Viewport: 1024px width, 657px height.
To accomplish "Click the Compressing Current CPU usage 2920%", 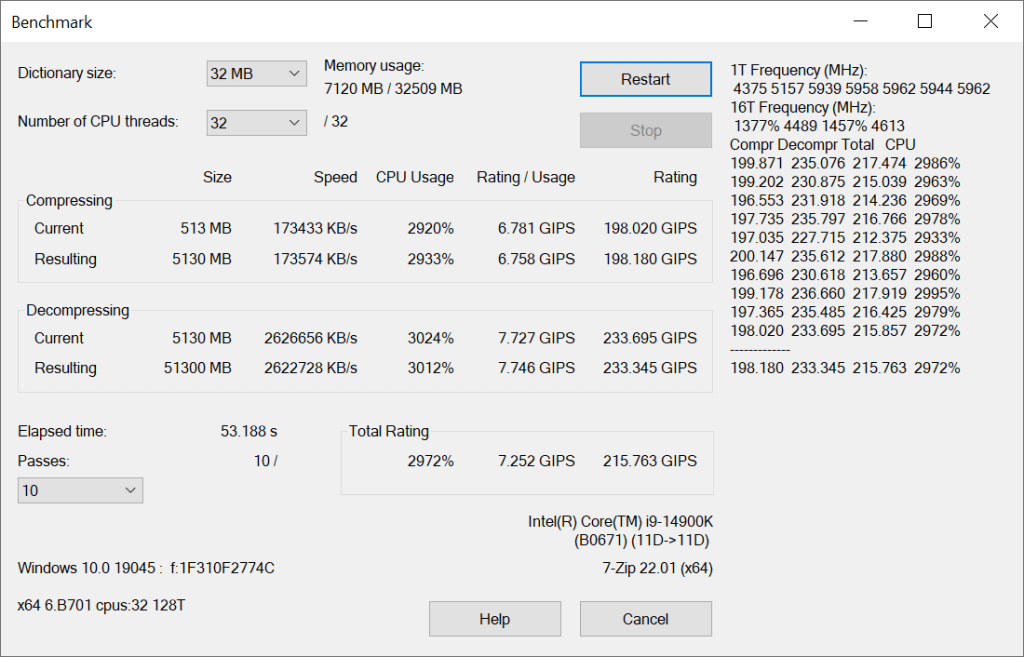I will tap(430, 229).
